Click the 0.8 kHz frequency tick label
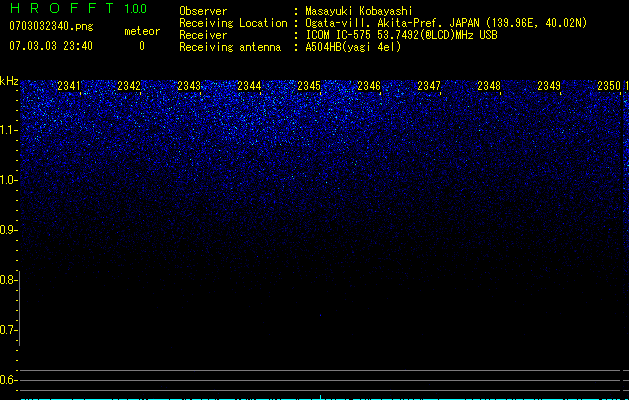 tap(8, 280)
